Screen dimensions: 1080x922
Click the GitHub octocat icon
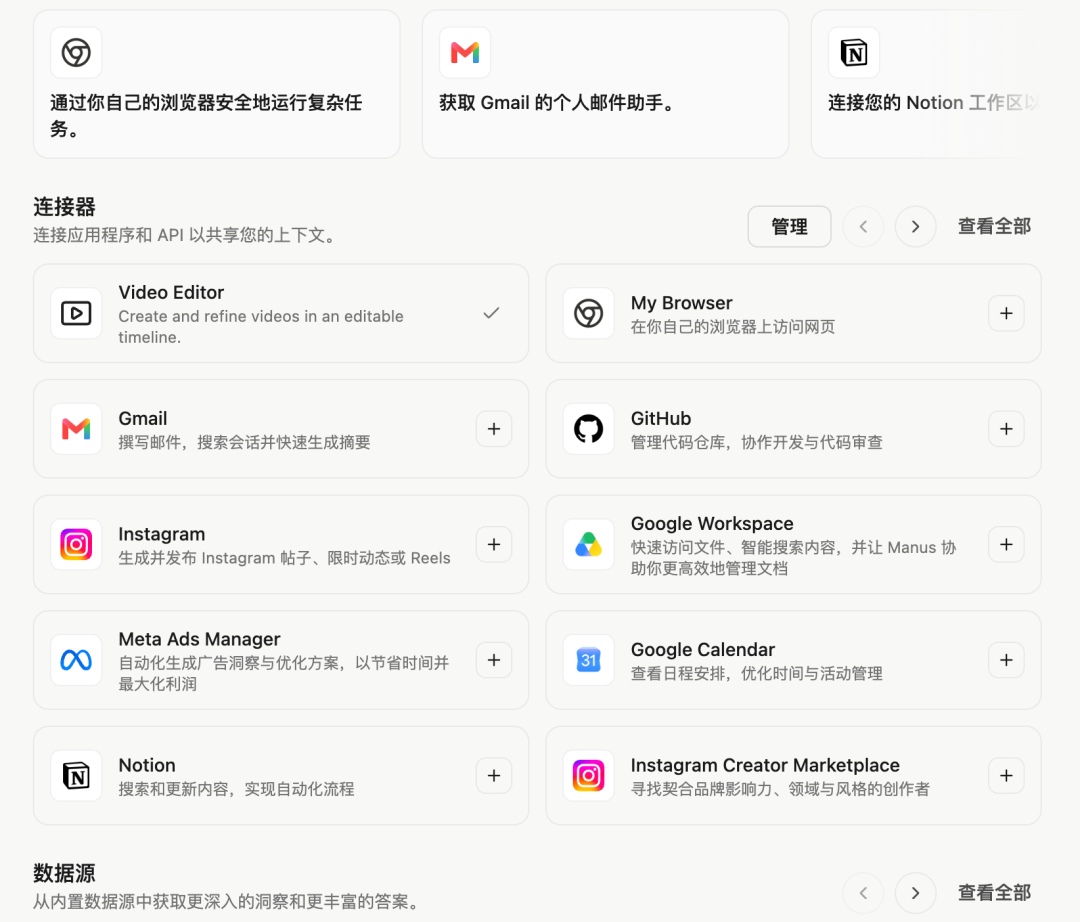[x=589, y=429]
